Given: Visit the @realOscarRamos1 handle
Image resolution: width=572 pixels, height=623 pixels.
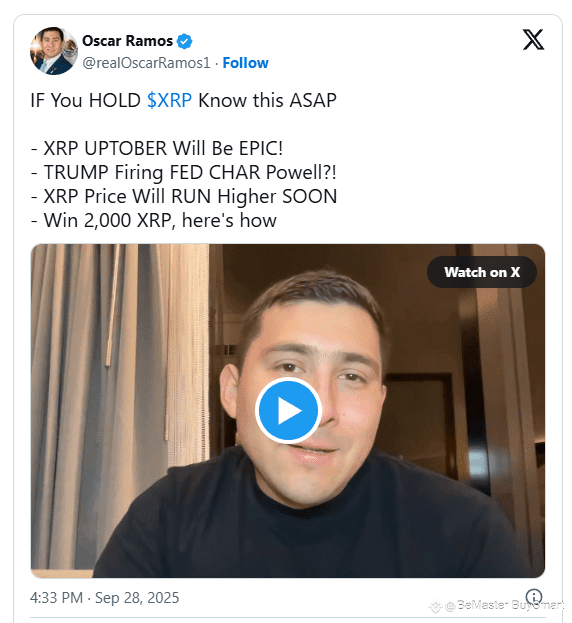Looking at the screenshot, I should [146, 63].
